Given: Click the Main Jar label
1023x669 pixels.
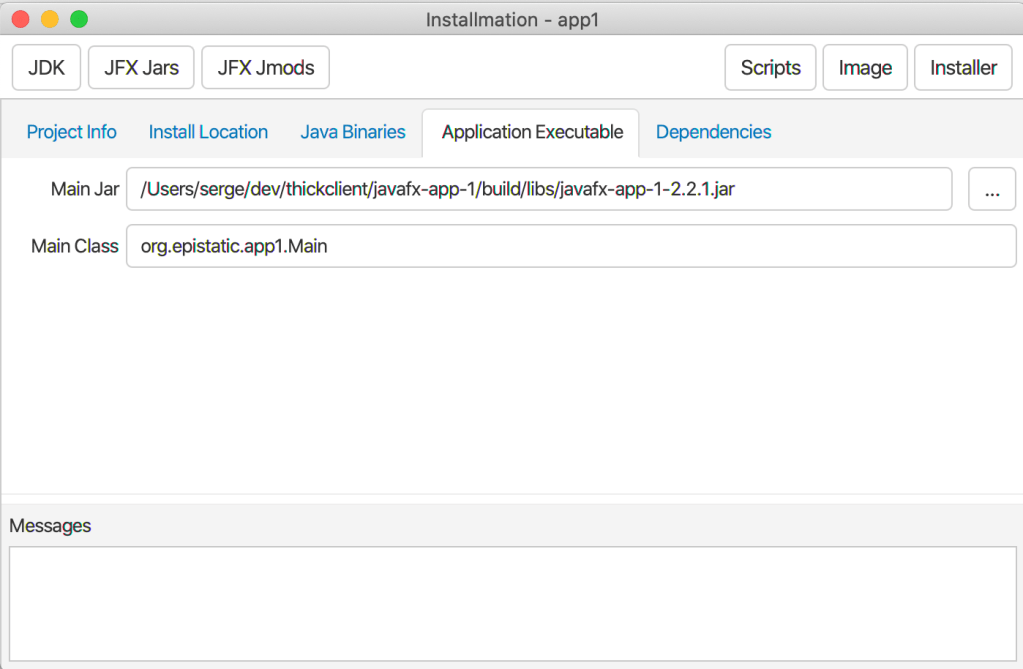Looking at the screenshot, I should click(85, 189).
